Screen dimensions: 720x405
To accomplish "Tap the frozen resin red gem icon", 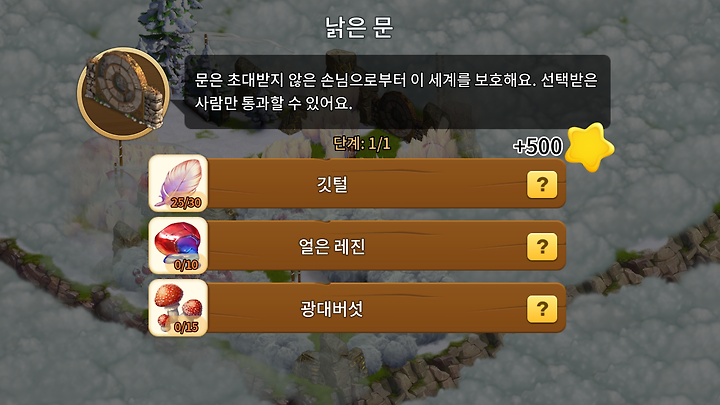I will (x=178, y=245).
